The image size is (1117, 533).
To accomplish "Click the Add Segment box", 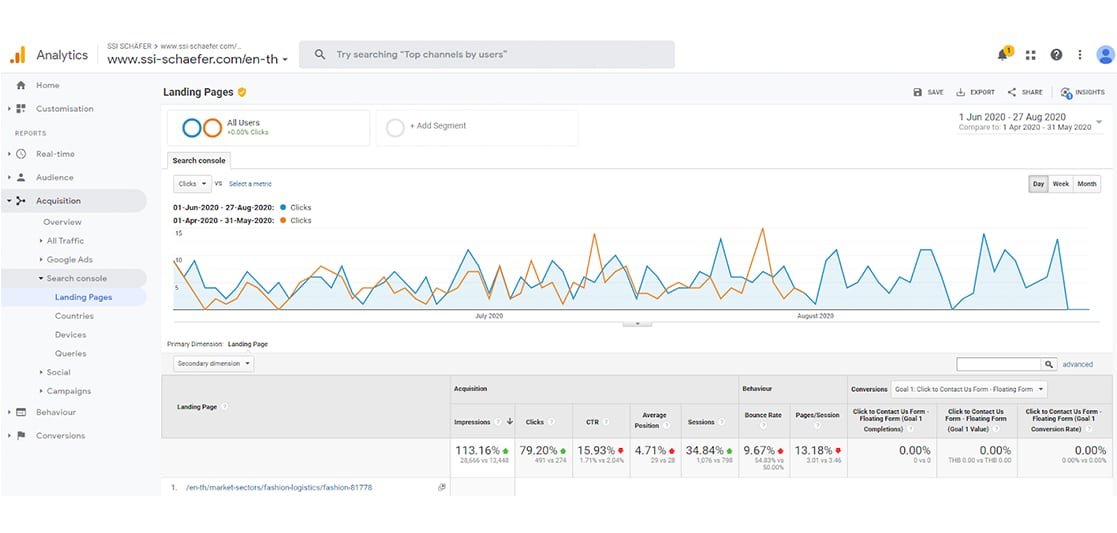I will pos(477,128).
